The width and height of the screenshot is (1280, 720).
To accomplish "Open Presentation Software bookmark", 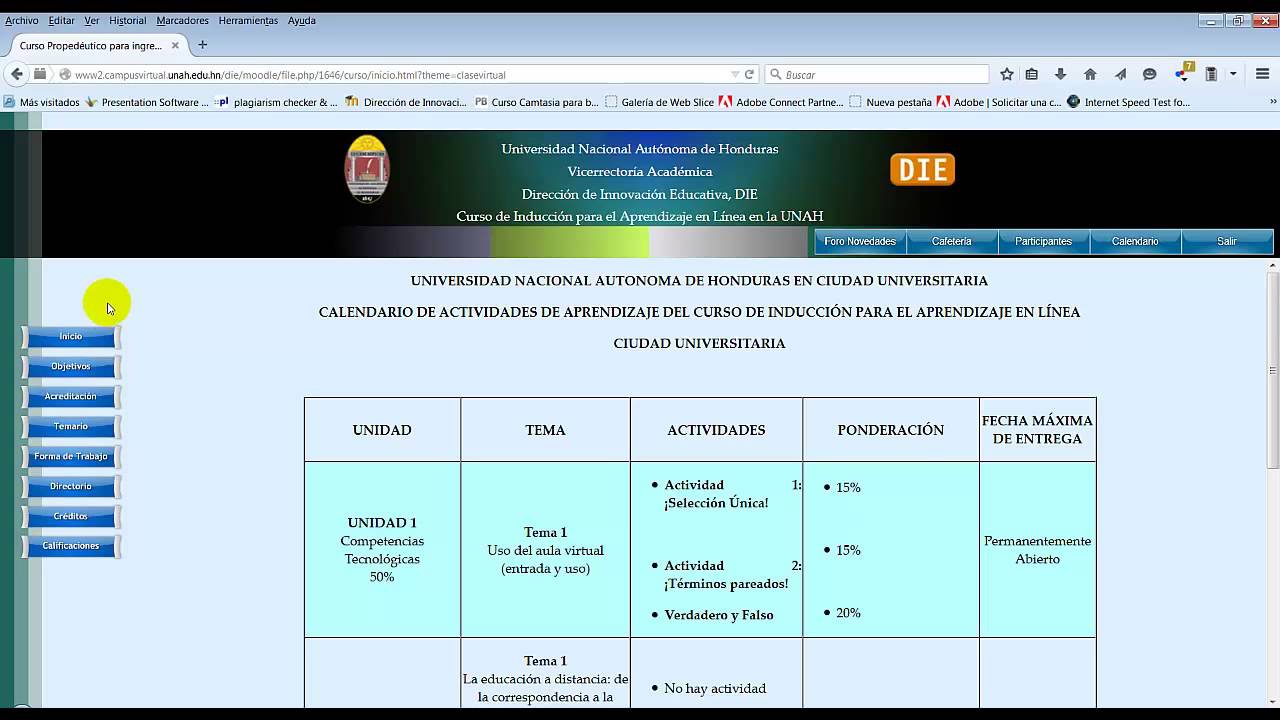I will [x=147, y=102].
